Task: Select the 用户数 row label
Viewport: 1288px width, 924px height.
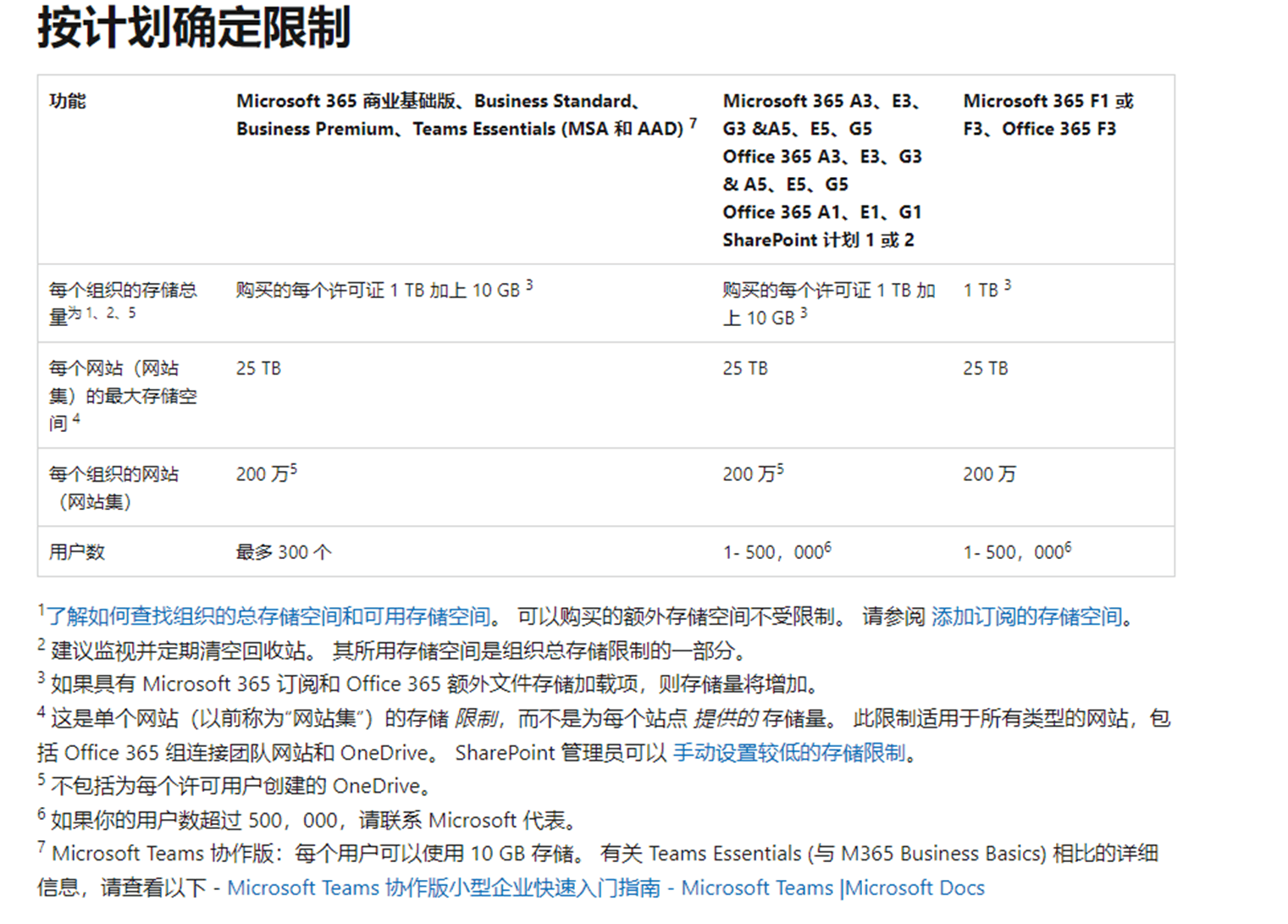Action: pyautogui.click(x=77, y=552)
